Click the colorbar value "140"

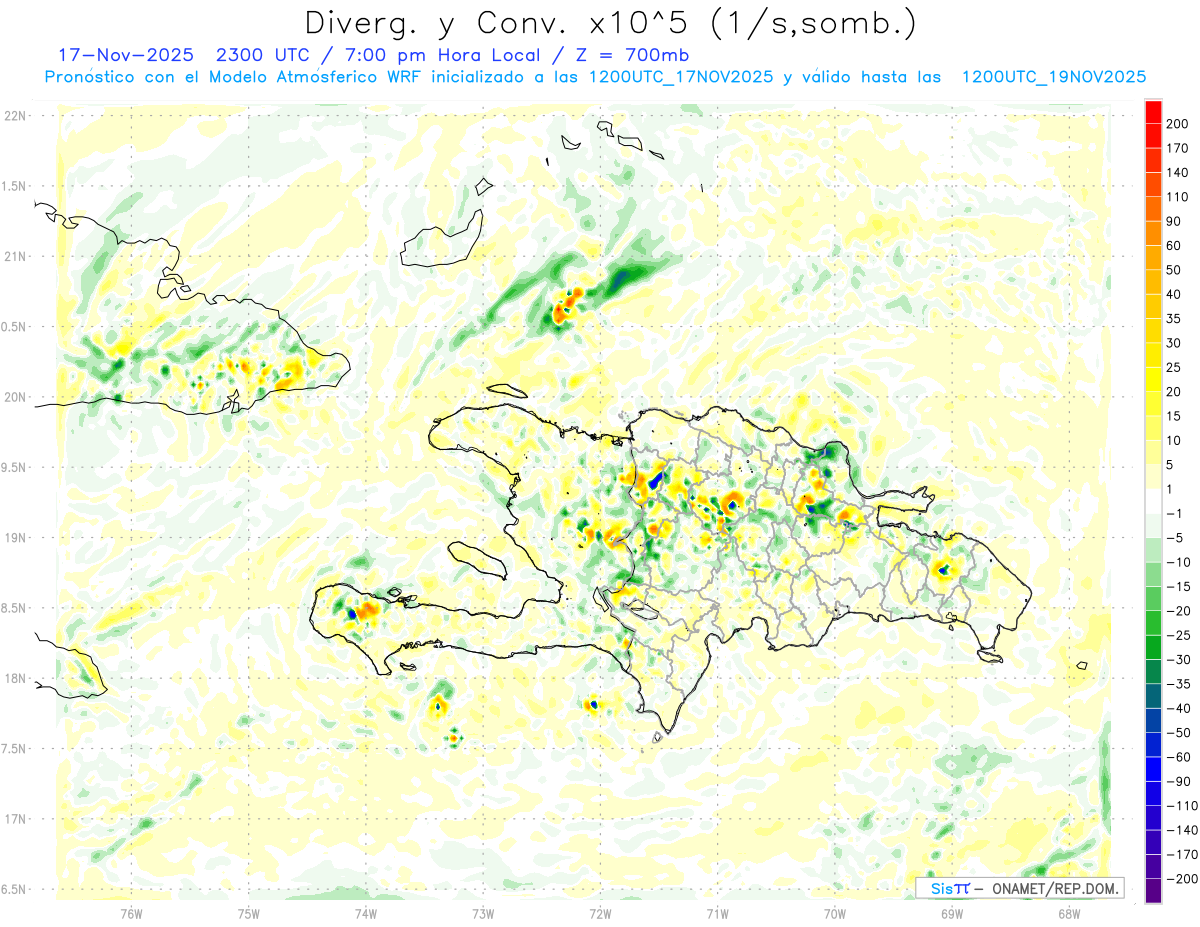pyautogui.click(x=1178, y=173)
